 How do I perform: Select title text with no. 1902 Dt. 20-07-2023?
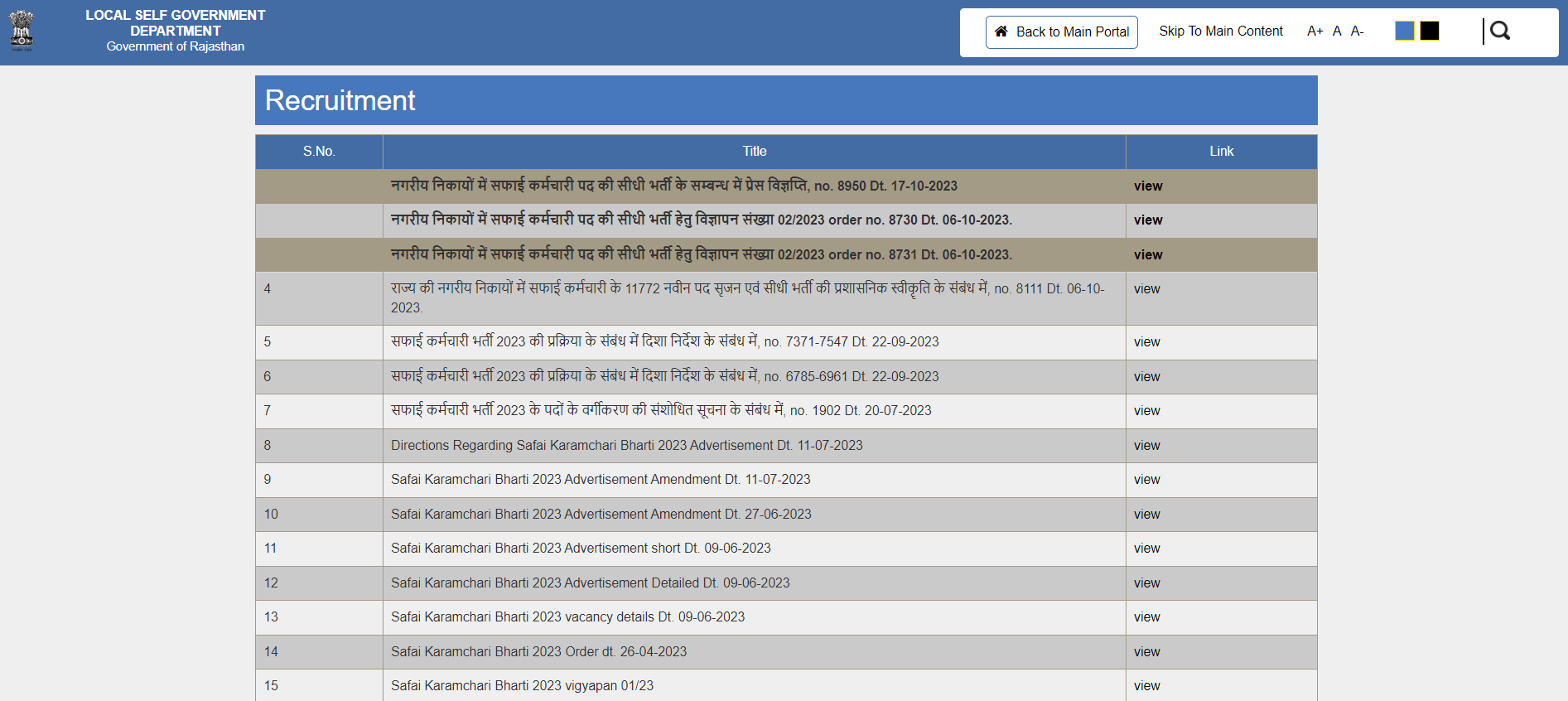pos(661,410)
